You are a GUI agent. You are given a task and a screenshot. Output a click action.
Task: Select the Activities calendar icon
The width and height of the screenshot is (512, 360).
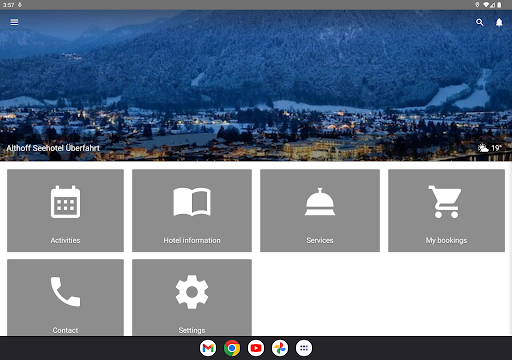(65, 202)
